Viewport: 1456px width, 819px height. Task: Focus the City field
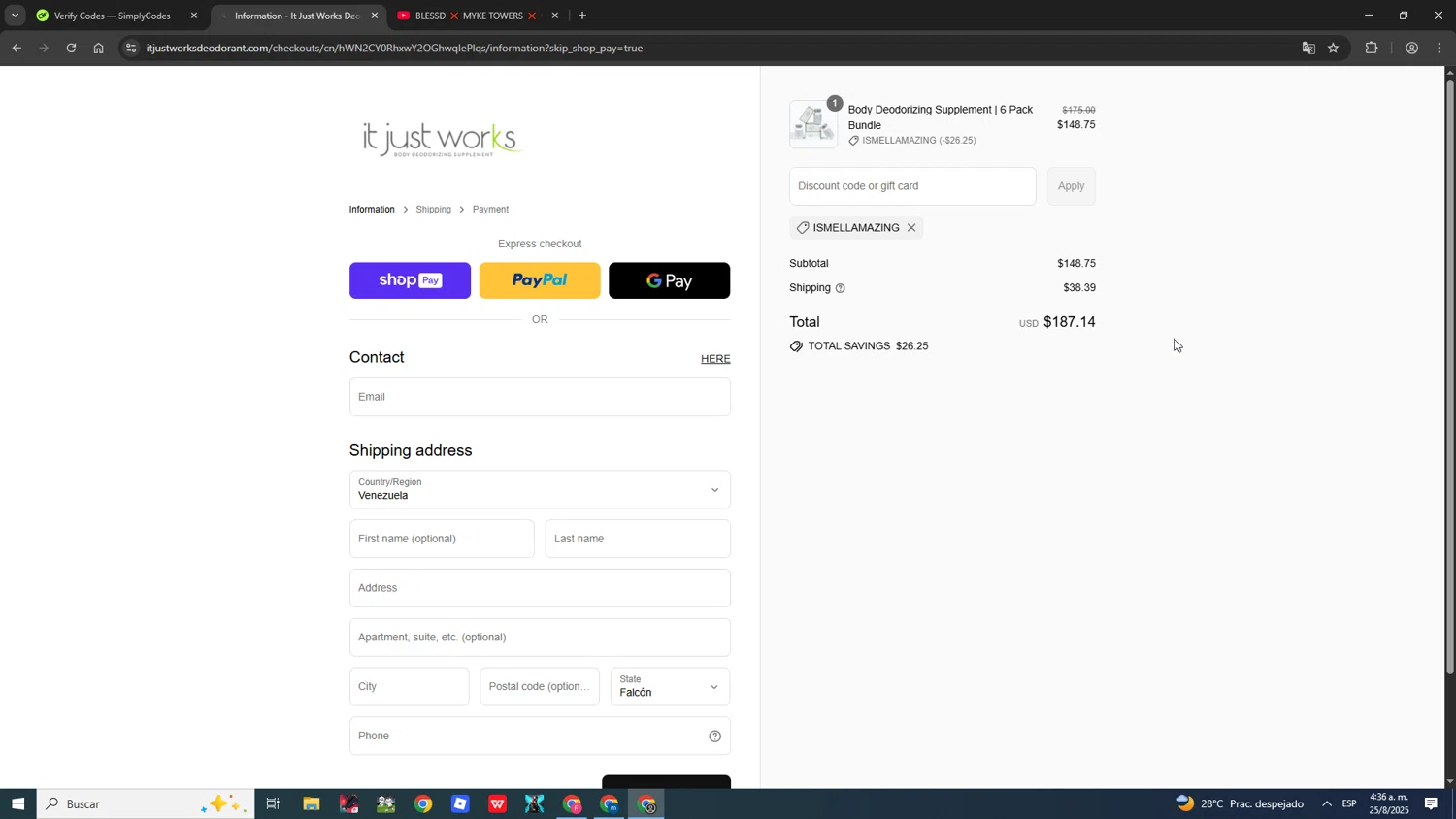[x=409, y=687]
